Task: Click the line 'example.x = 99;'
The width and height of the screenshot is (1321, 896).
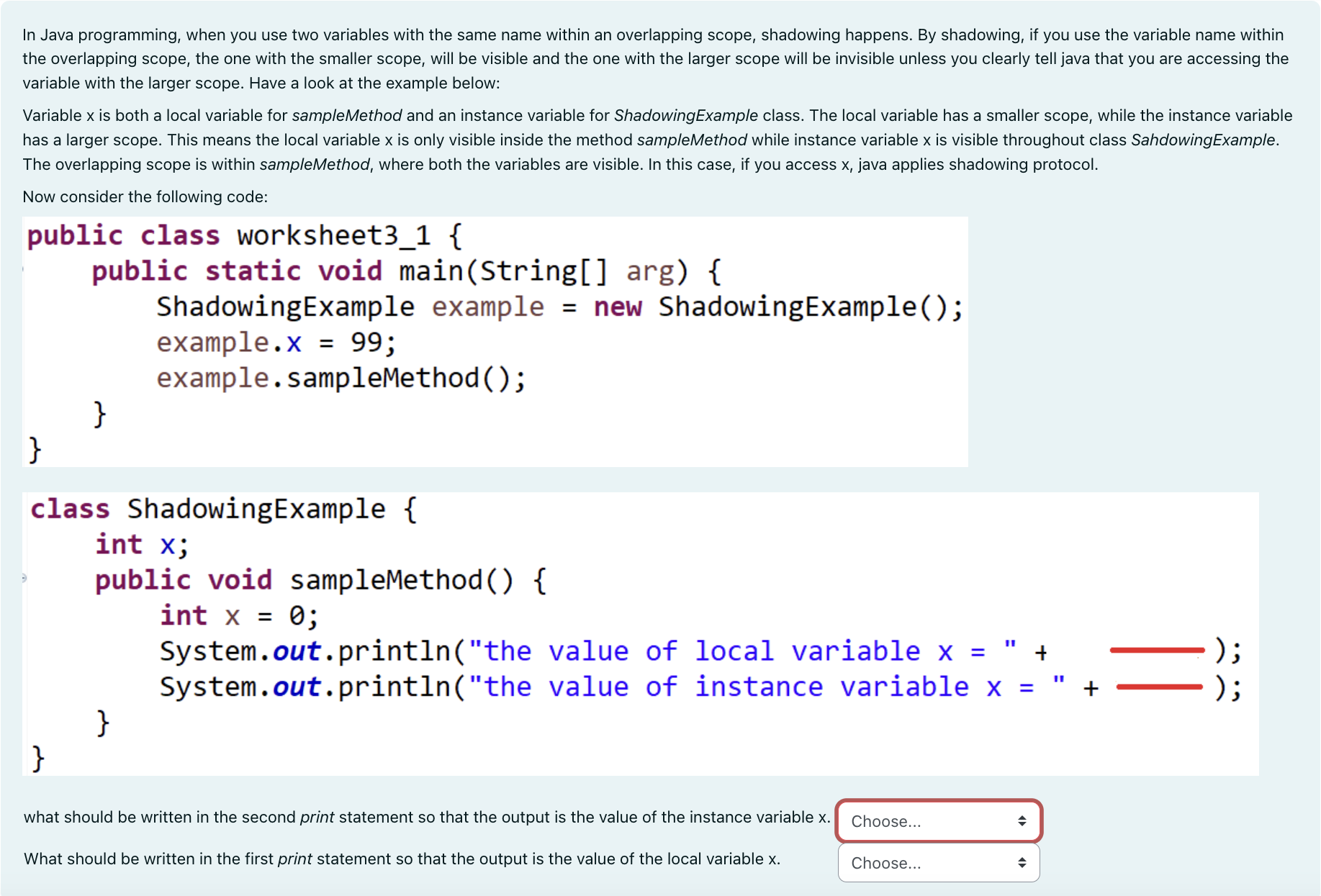Action: pyautogui.click(x=275, y=342)
